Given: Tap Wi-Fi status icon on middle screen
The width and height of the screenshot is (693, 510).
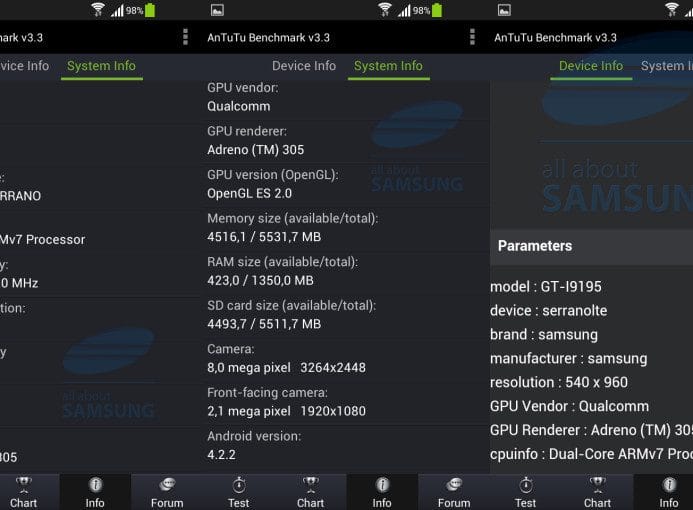Looking at the screenshot, I should [x=385, y=10].
